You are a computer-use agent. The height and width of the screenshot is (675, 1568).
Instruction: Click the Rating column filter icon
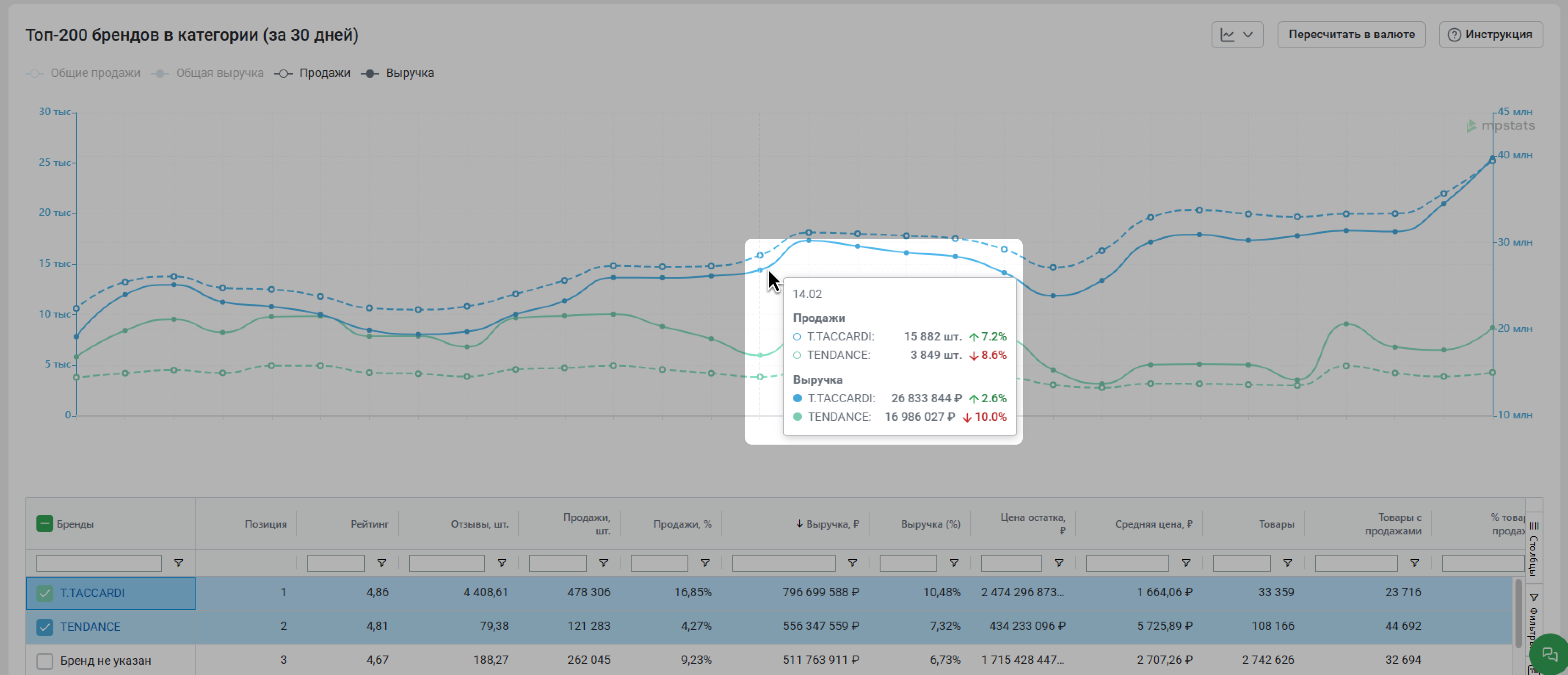pyautogui.click(x=382, y=563)
